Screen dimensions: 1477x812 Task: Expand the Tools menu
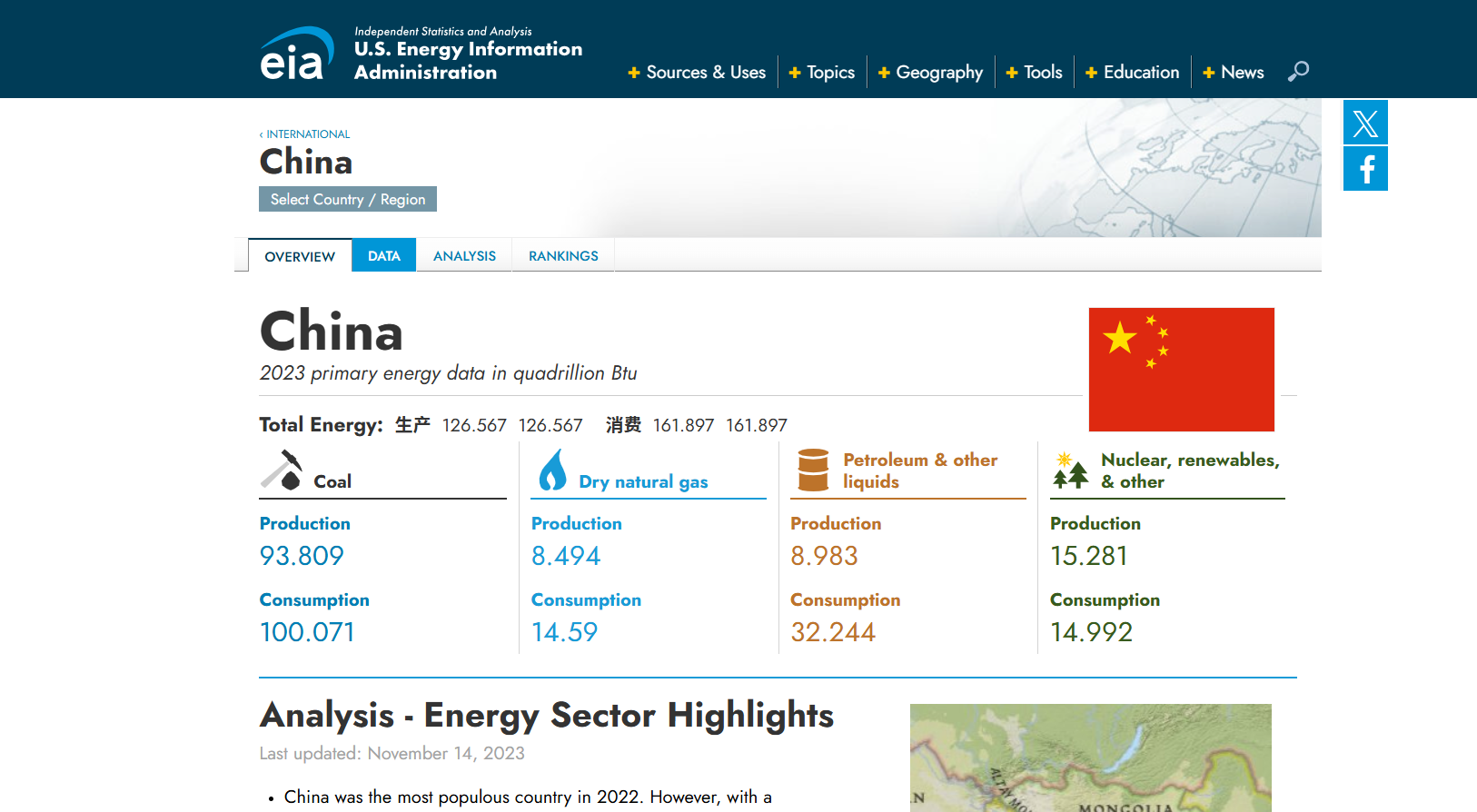pos(1034,73)
